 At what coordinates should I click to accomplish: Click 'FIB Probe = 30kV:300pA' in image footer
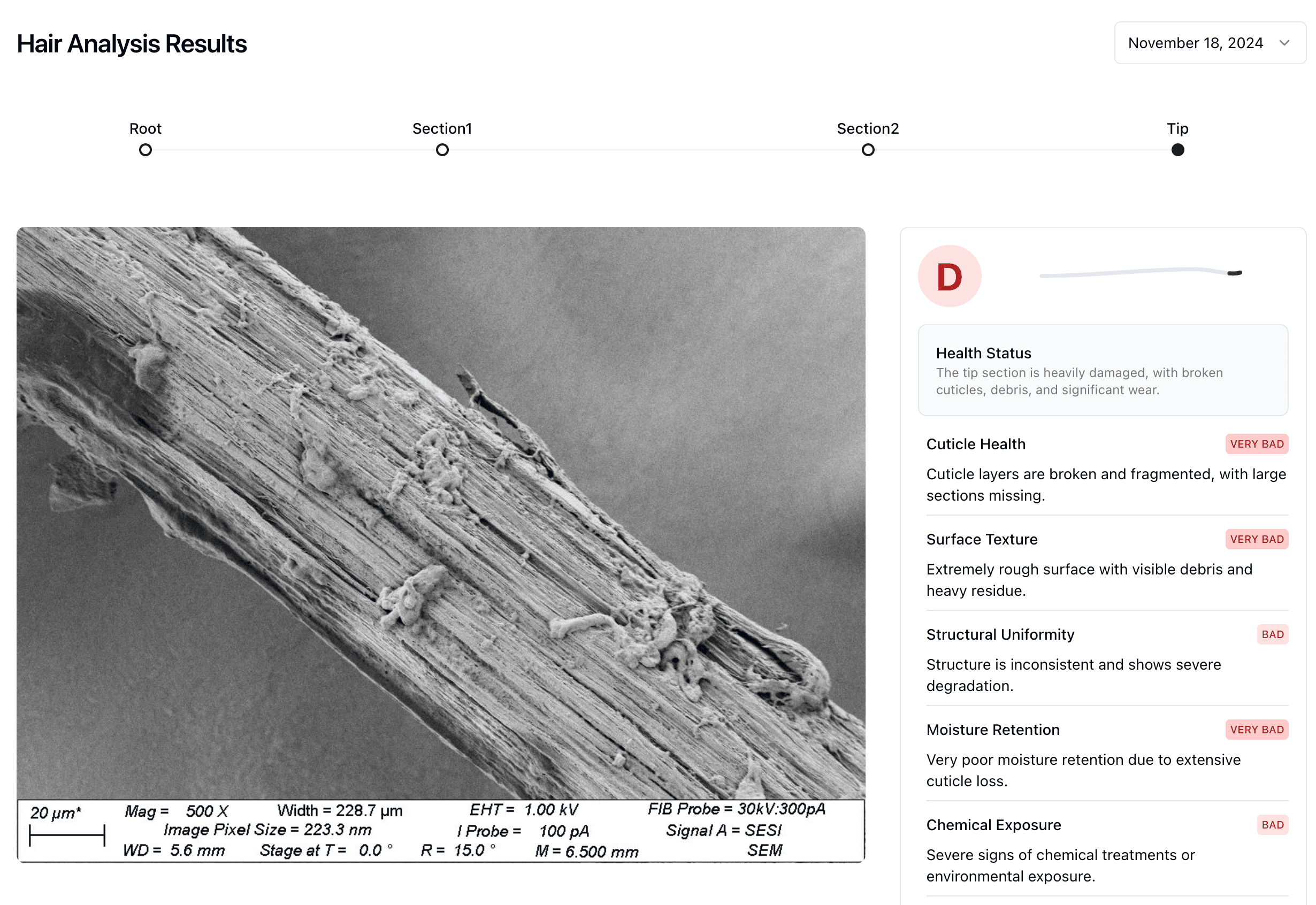737,809
